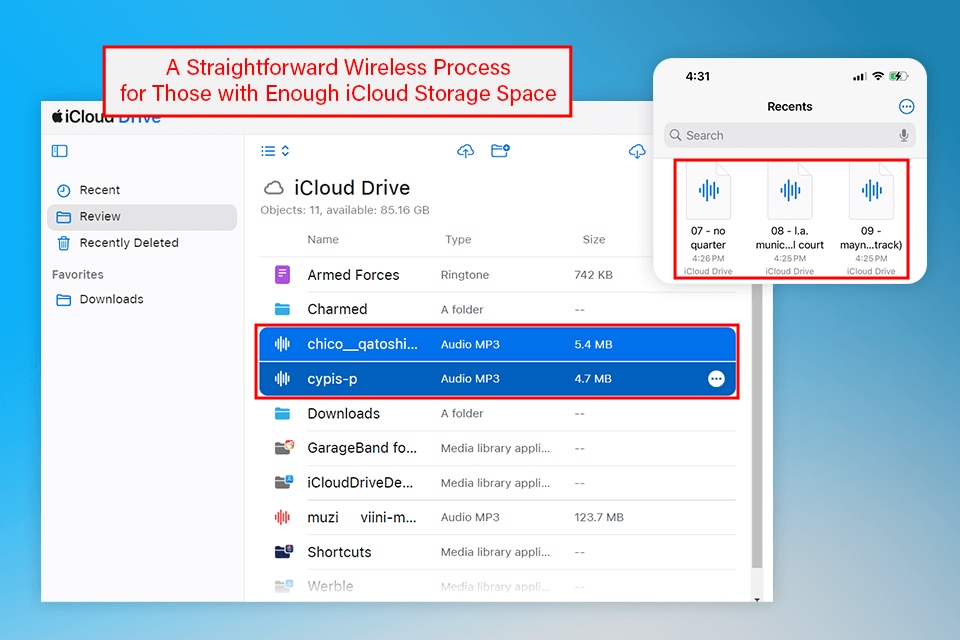Click the red waveform icon of muzi
Viewport: 960px width, 640px height.
click(282, 518)
